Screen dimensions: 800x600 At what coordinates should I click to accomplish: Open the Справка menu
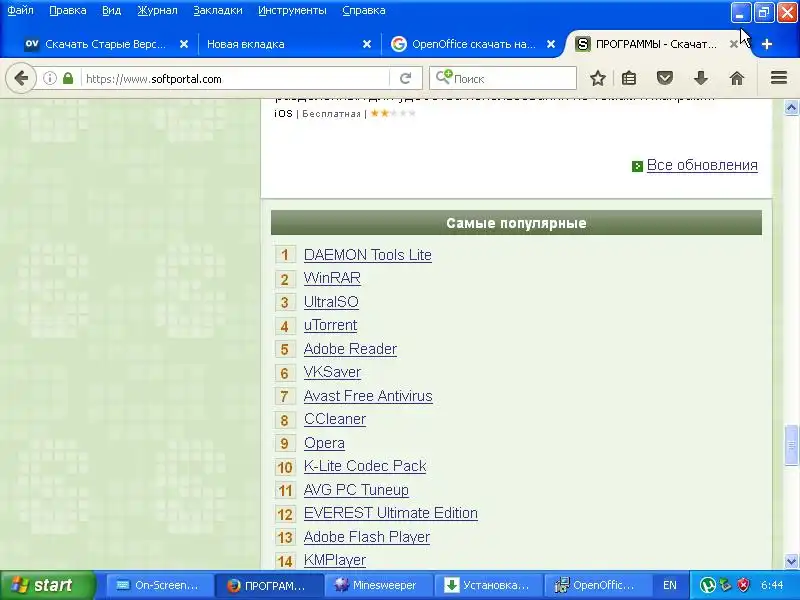[364, 10]
